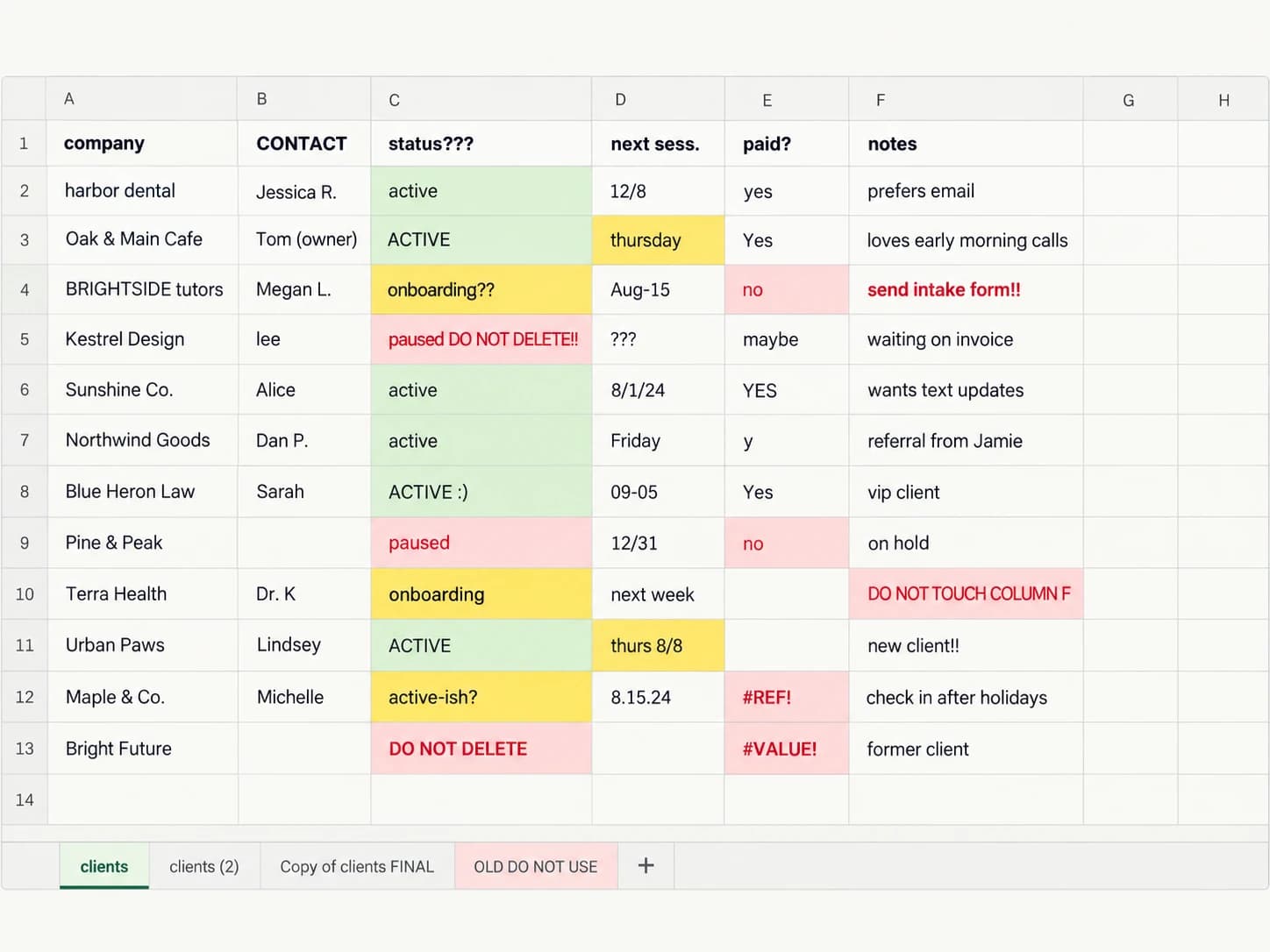The height and width of the screenshot is (952, 1270).
Task: Select the OLD DO NOT USE tab
Action: coord(536,866)
